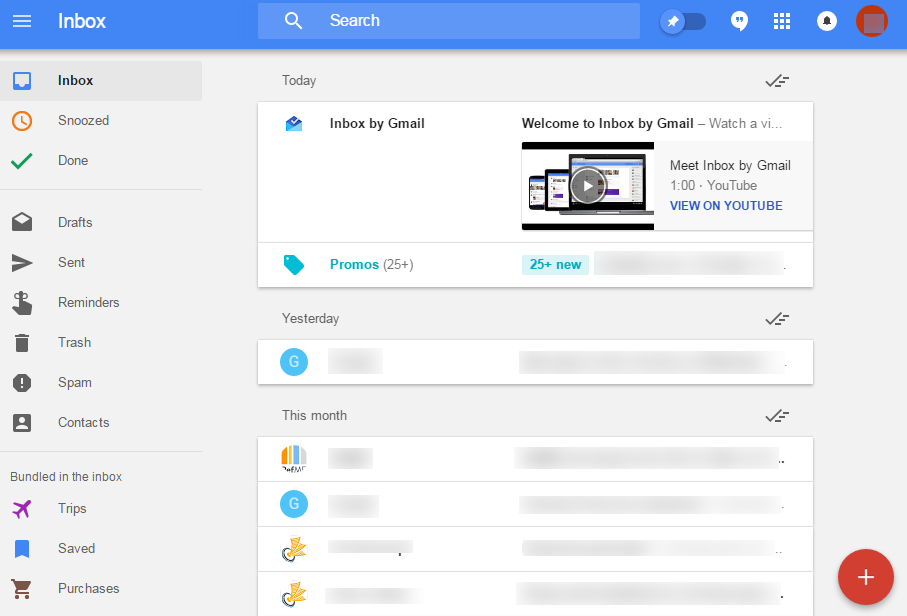Open the hamburger main menu
Image resolution: width=907 pixels, height=616 pixels.
coord(21,21)
